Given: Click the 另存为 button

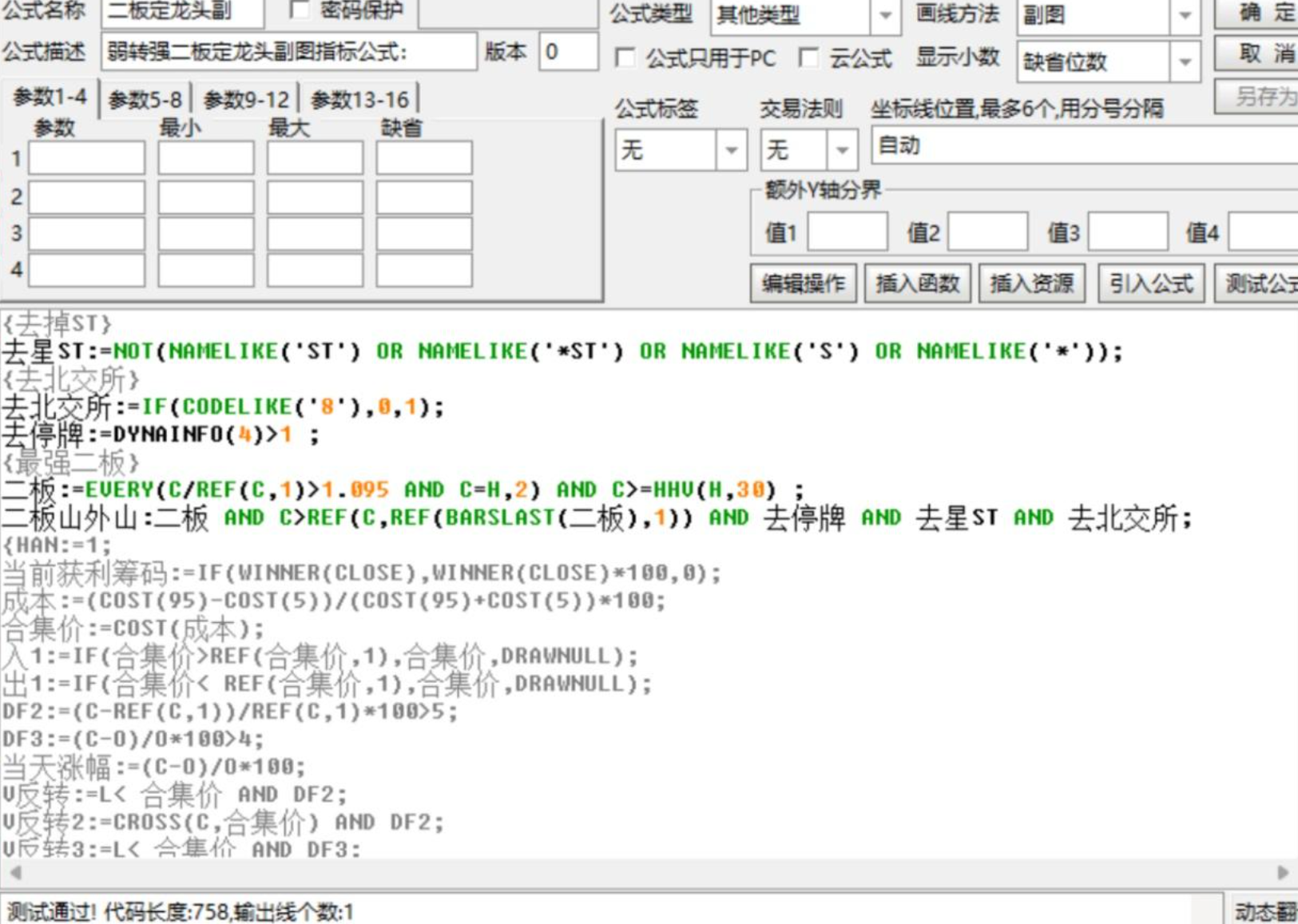Looking at the screenshot, I should pos(1257,97).
